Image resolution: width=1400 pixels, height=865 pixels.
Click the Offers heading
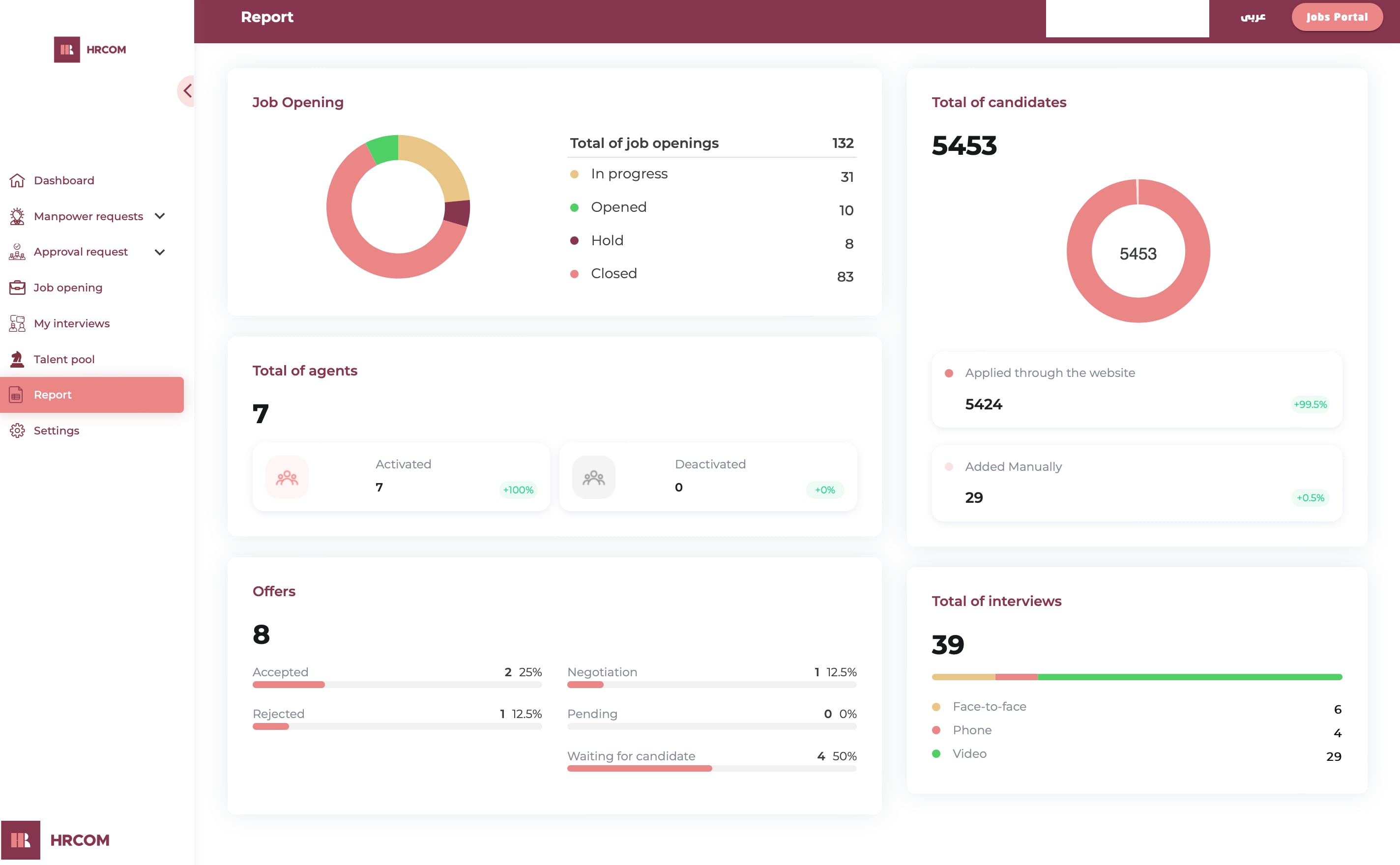[x=274, y=592]
